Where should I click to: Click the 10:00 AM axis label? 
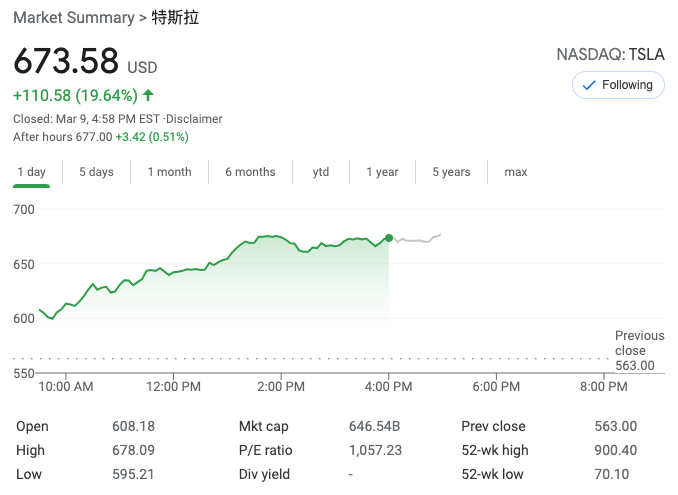coord(66,386)
